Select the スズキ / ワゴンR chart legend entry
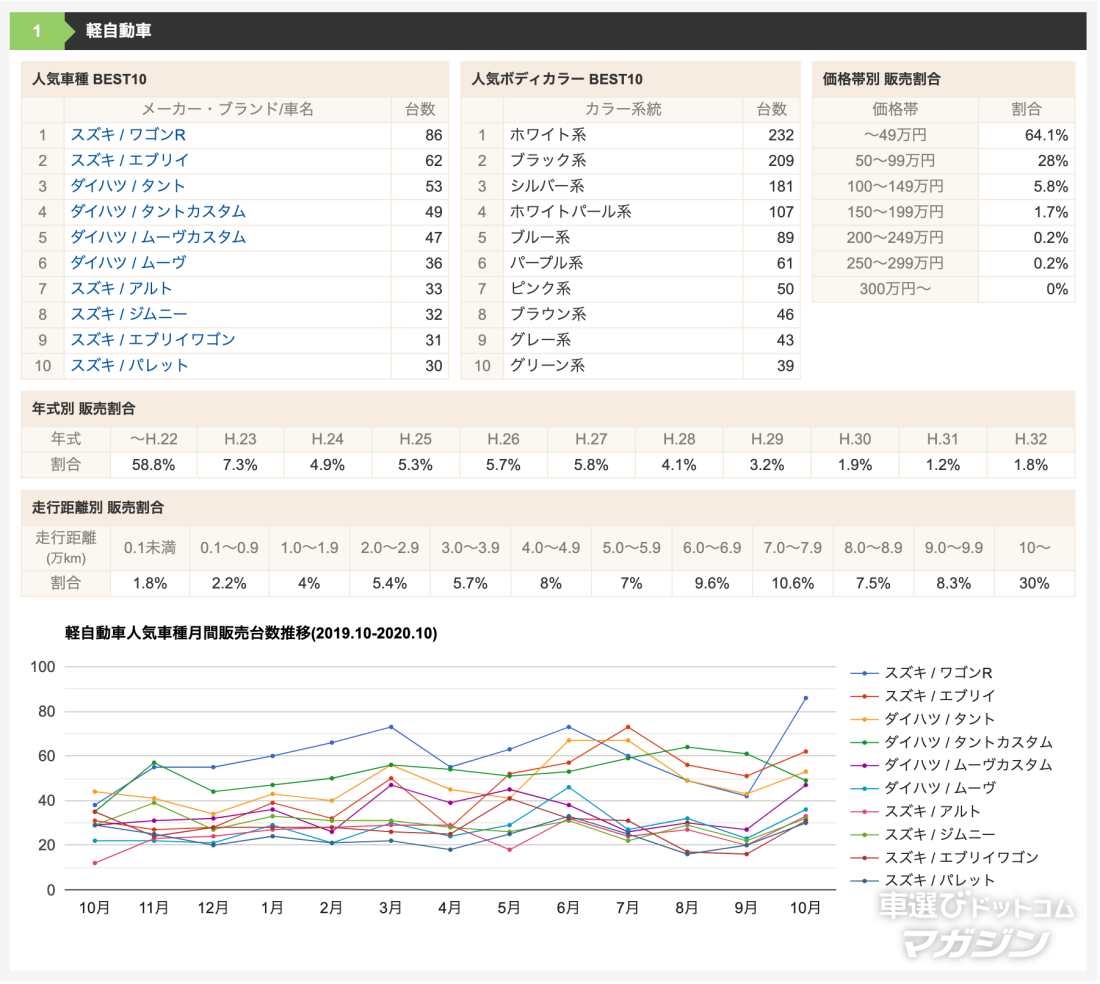This screenshot has height=984, width=1100. (x=922, y=673)
